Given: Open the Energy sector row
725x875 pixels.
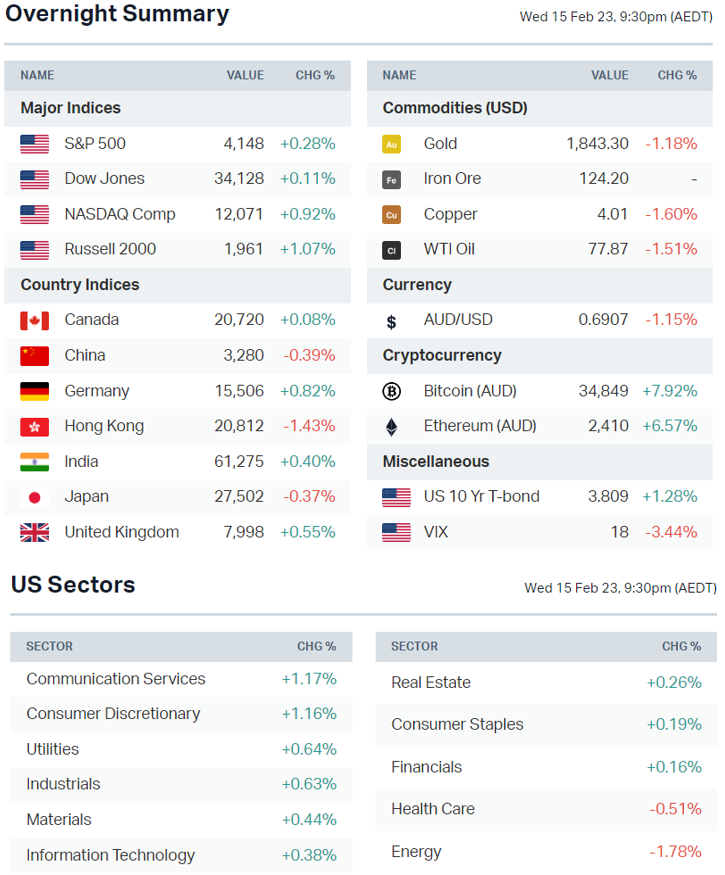Looking at the screenshot, I should tap(416, 852).
